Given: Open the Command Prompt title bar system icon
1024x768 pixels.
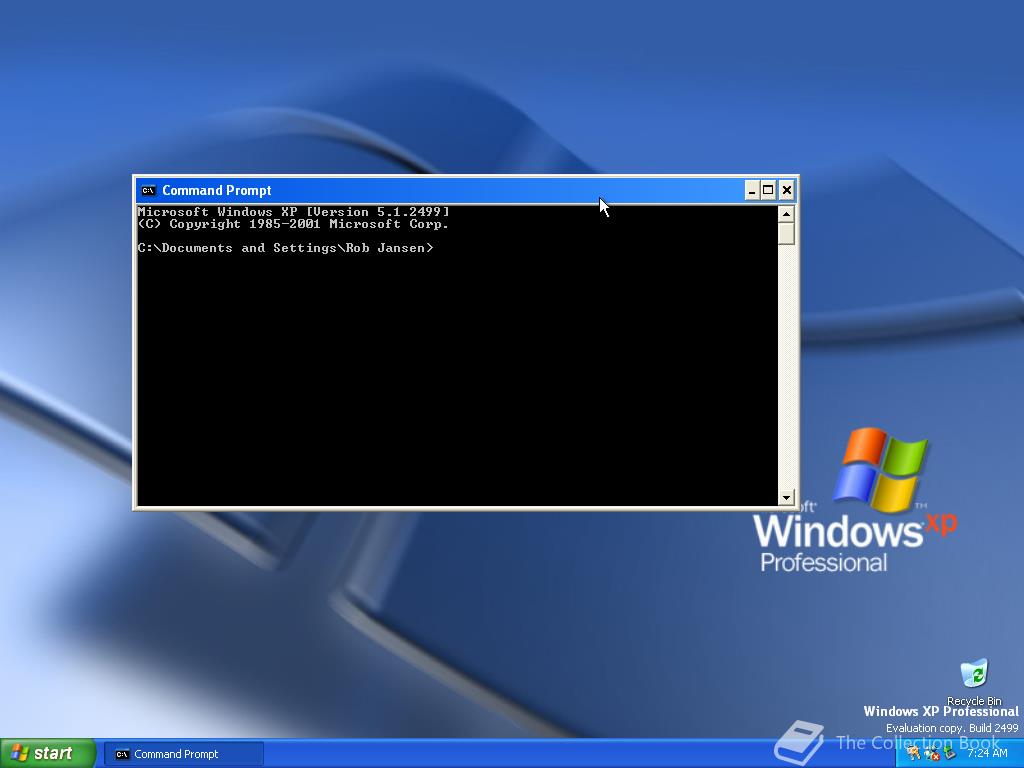Looking at the screenshot, I should (x=148, y=190).
